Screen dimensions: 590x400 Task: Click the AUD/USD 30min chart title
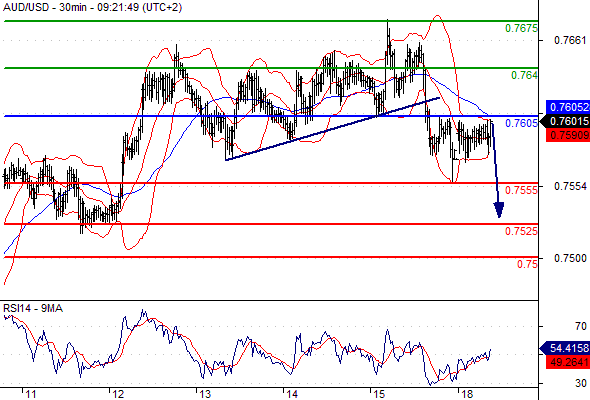[x=92, y=7]
